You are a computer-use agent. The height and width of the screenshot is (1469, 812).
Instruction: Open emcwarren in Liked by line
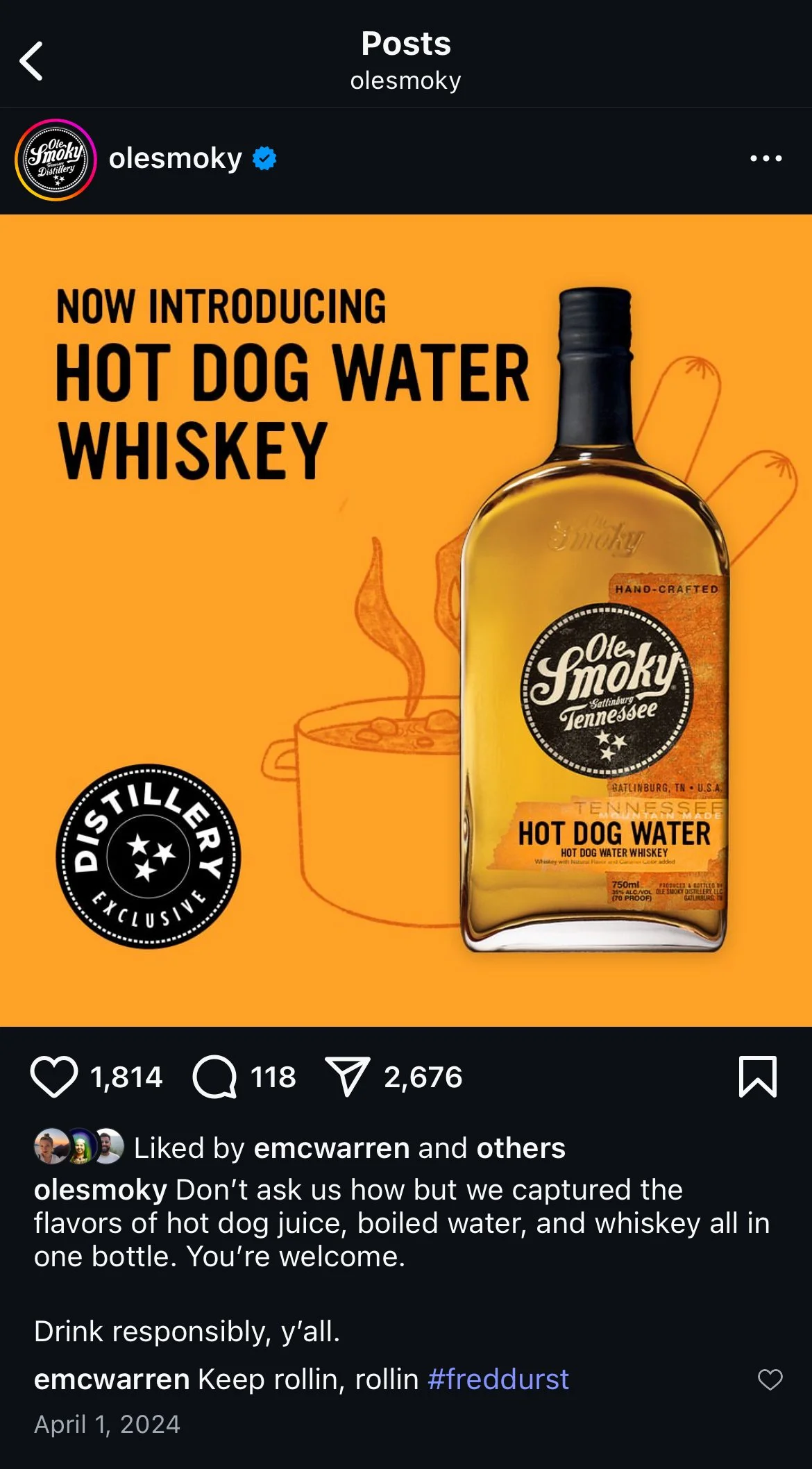coord(331,1148)
